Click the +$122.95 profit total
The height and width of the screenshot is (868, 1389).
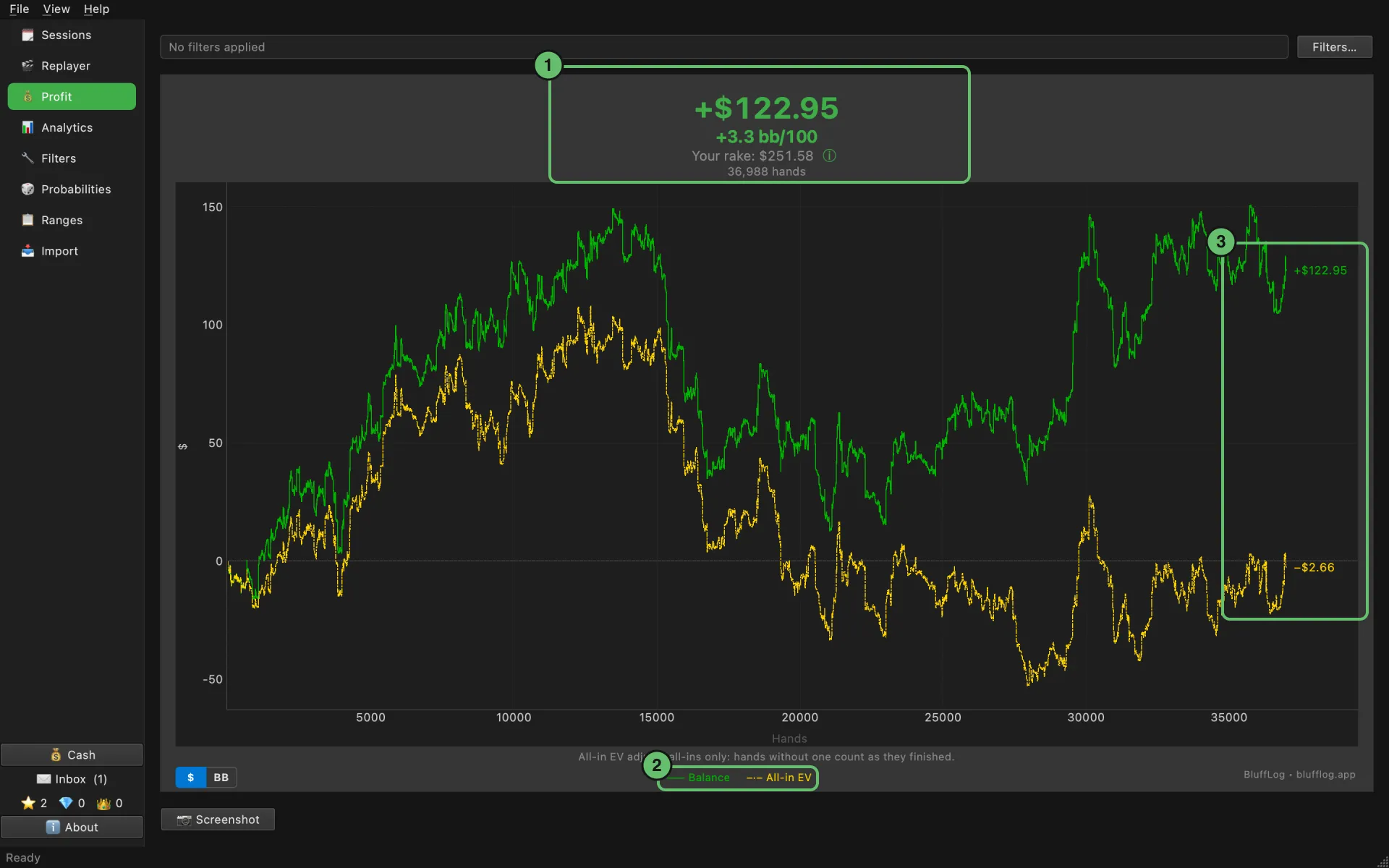click(766, 109)
